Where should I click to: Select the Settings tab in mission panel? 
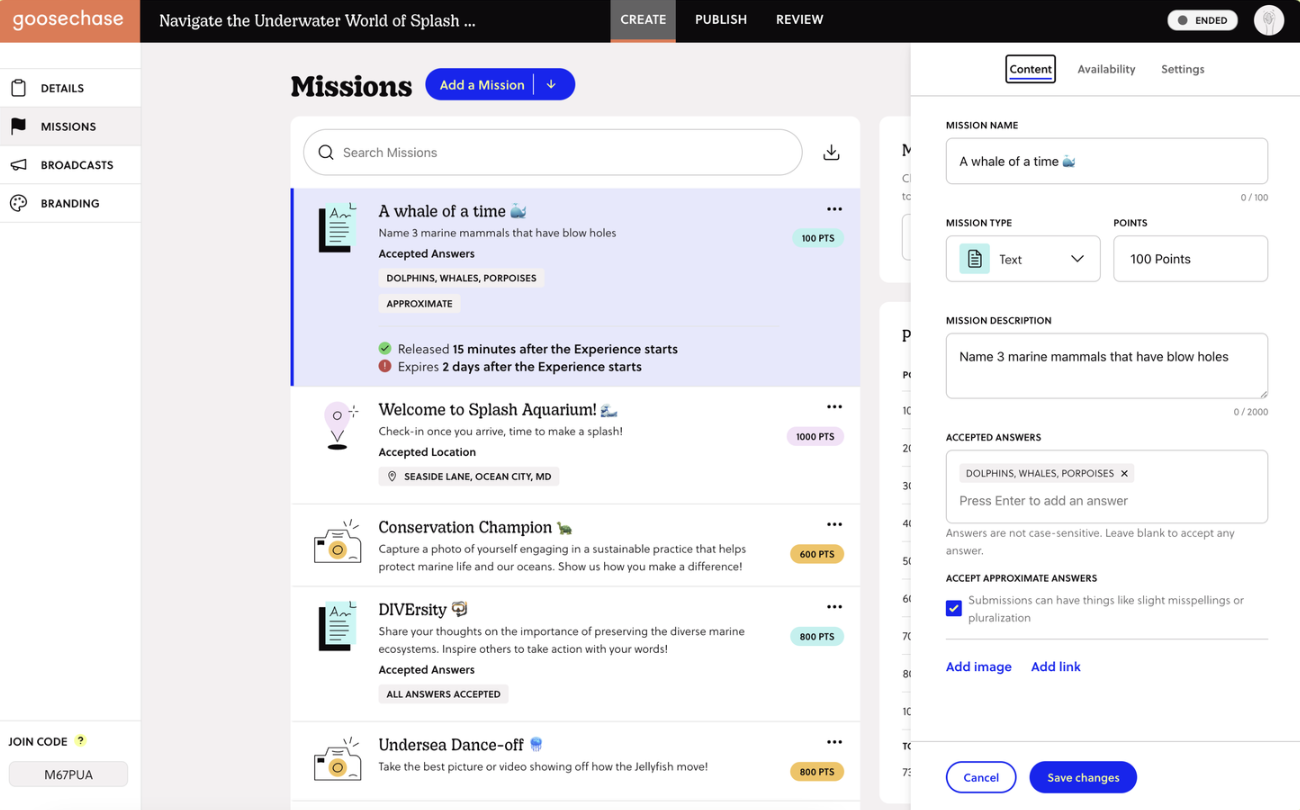point(1182,69)
